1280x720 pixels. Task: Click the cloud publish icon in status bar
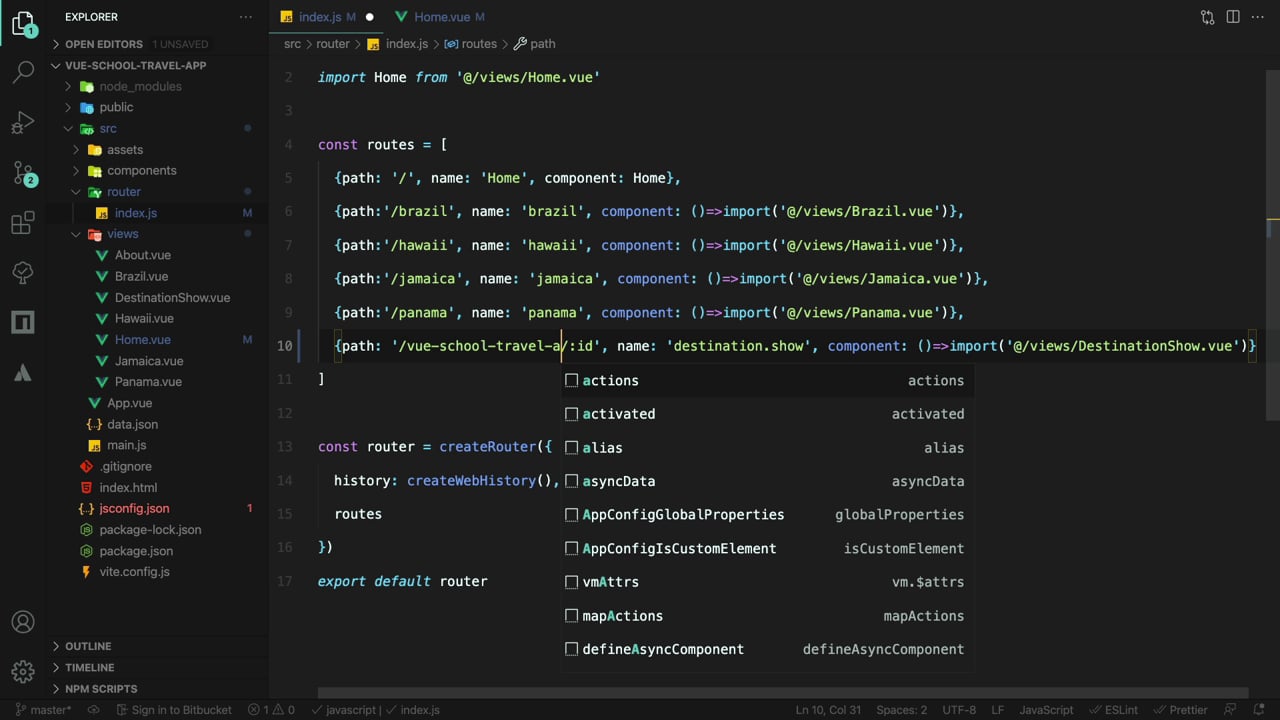(94, 710)
